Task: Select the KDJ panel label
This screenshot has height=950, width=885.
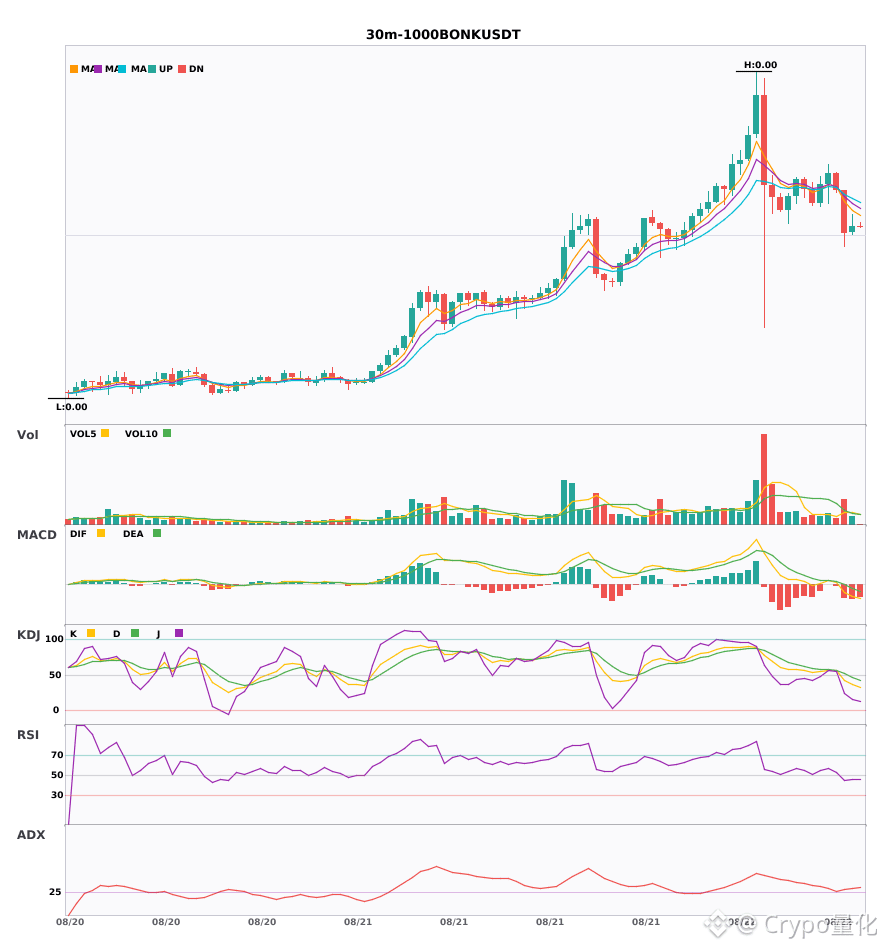Action: point(28,635)
